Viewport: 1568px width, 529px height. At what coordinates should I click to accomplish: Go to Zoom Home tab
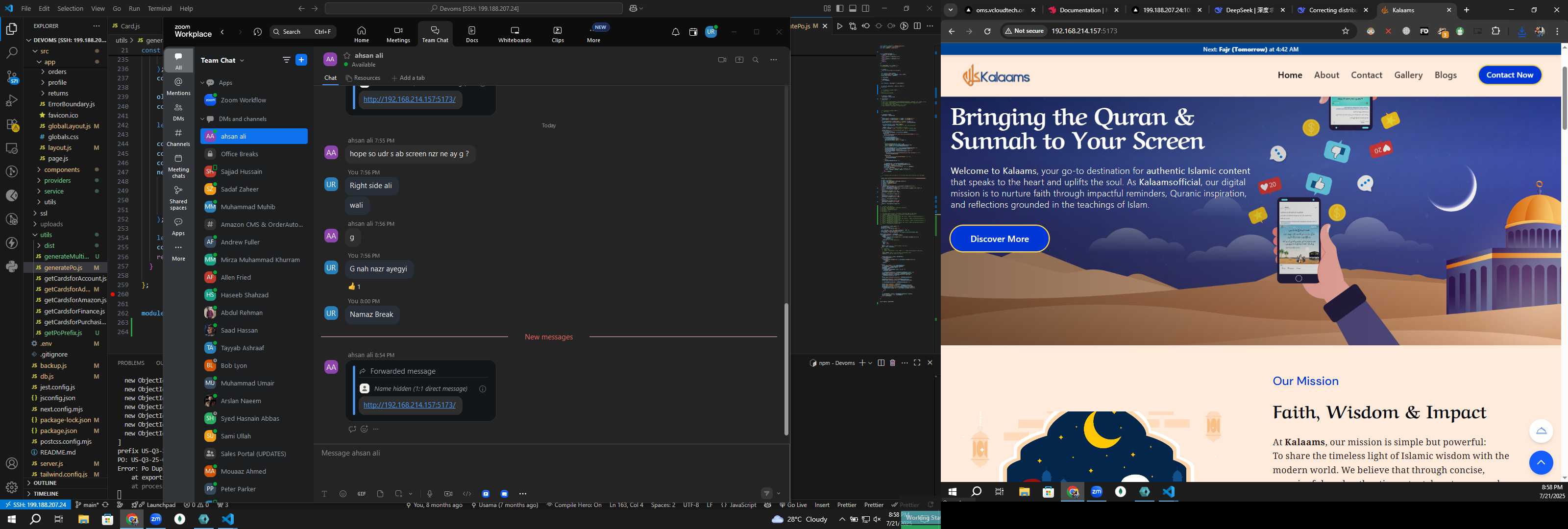362,34
